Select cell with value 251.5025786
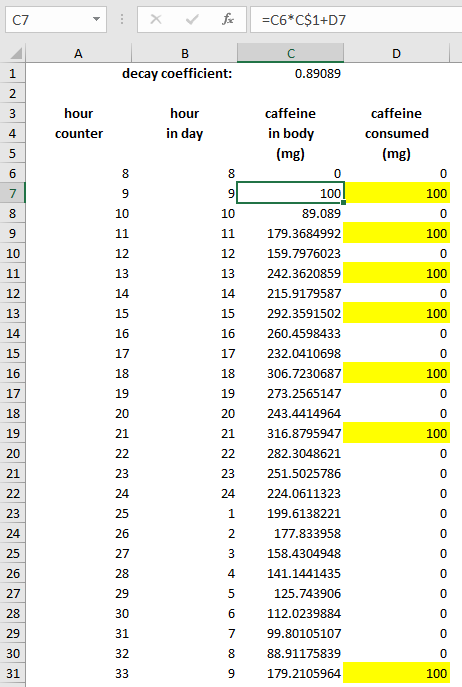This screenshot has height=687, width=462. coord(291,474)
